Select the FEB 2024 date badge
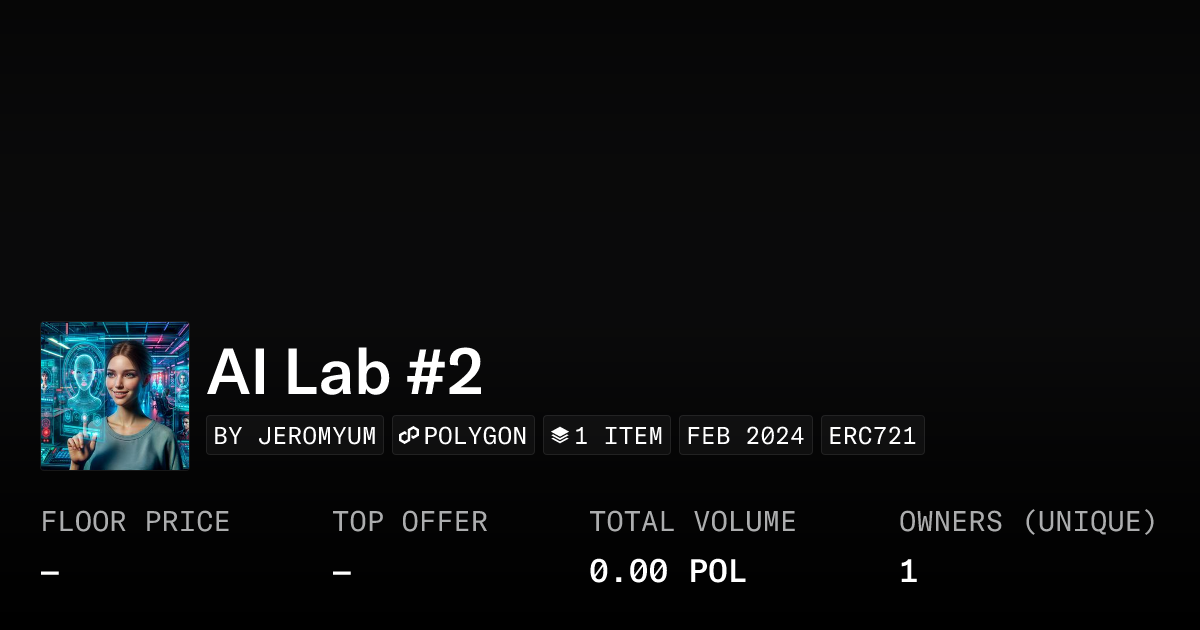 tap(745, 436)
